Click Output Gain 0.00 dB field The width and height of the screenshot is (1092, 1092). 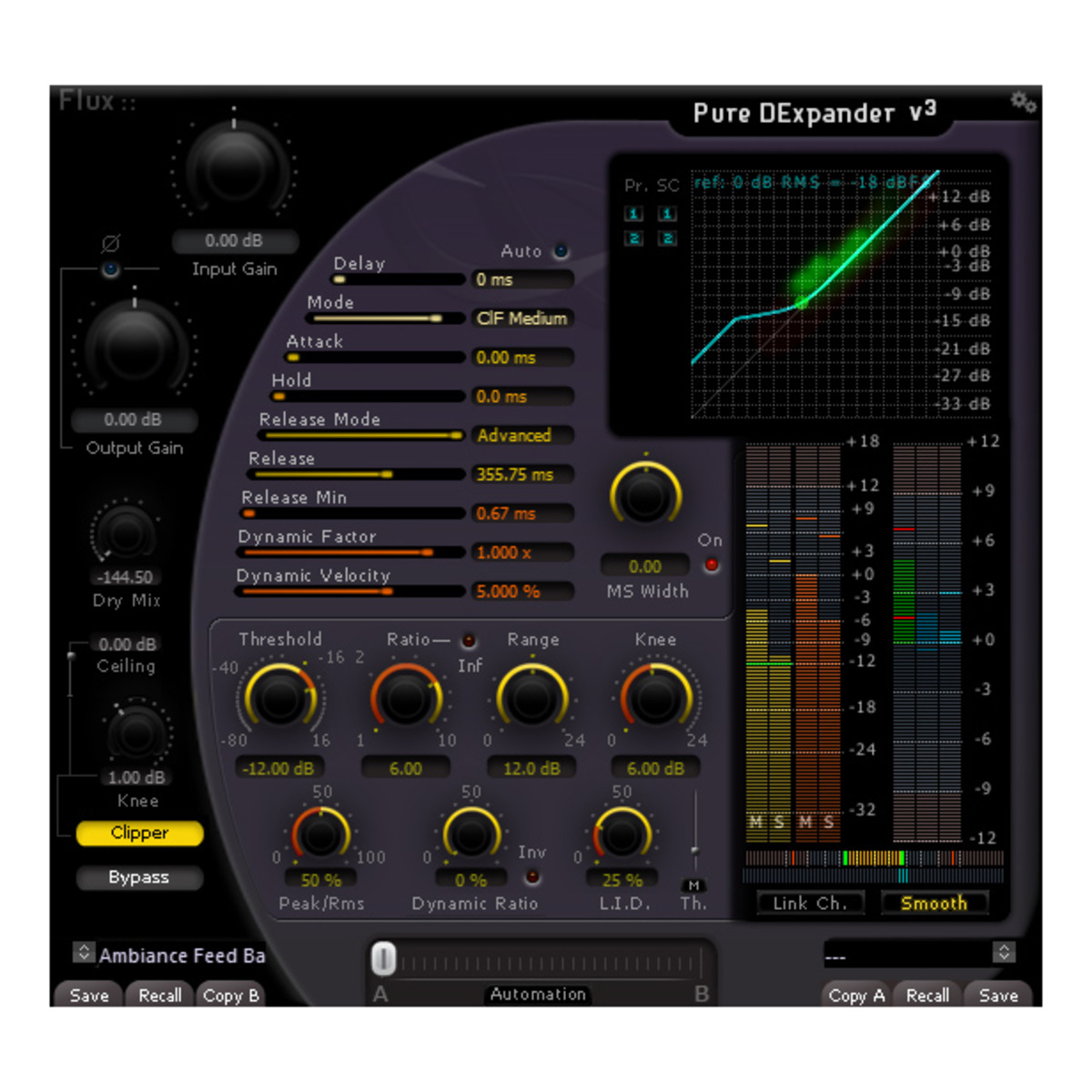(134, 420)
